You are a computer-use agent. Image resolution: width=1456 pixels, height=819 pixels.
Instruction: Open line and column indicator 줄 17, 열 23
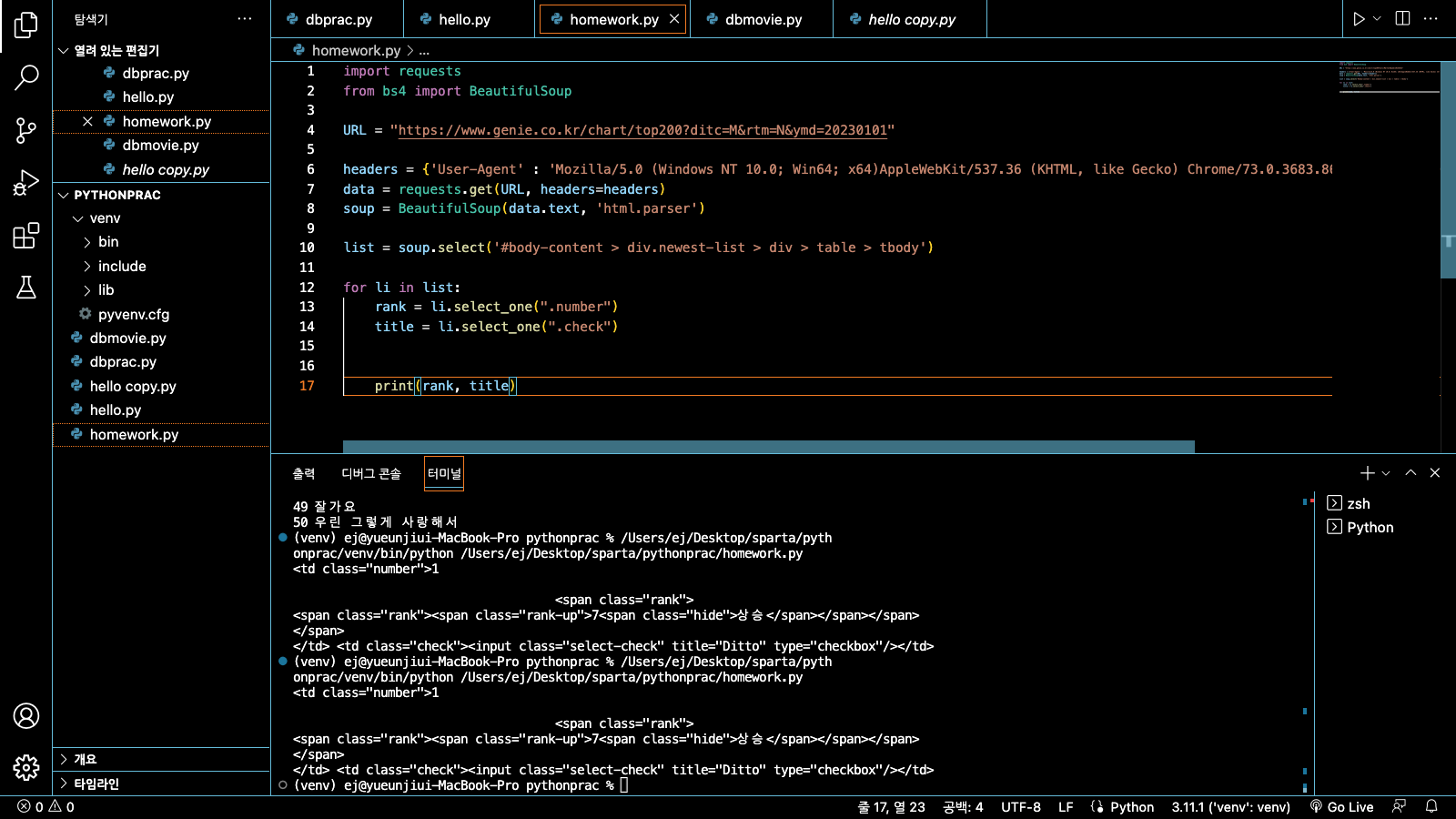click(x=891, y=807)
